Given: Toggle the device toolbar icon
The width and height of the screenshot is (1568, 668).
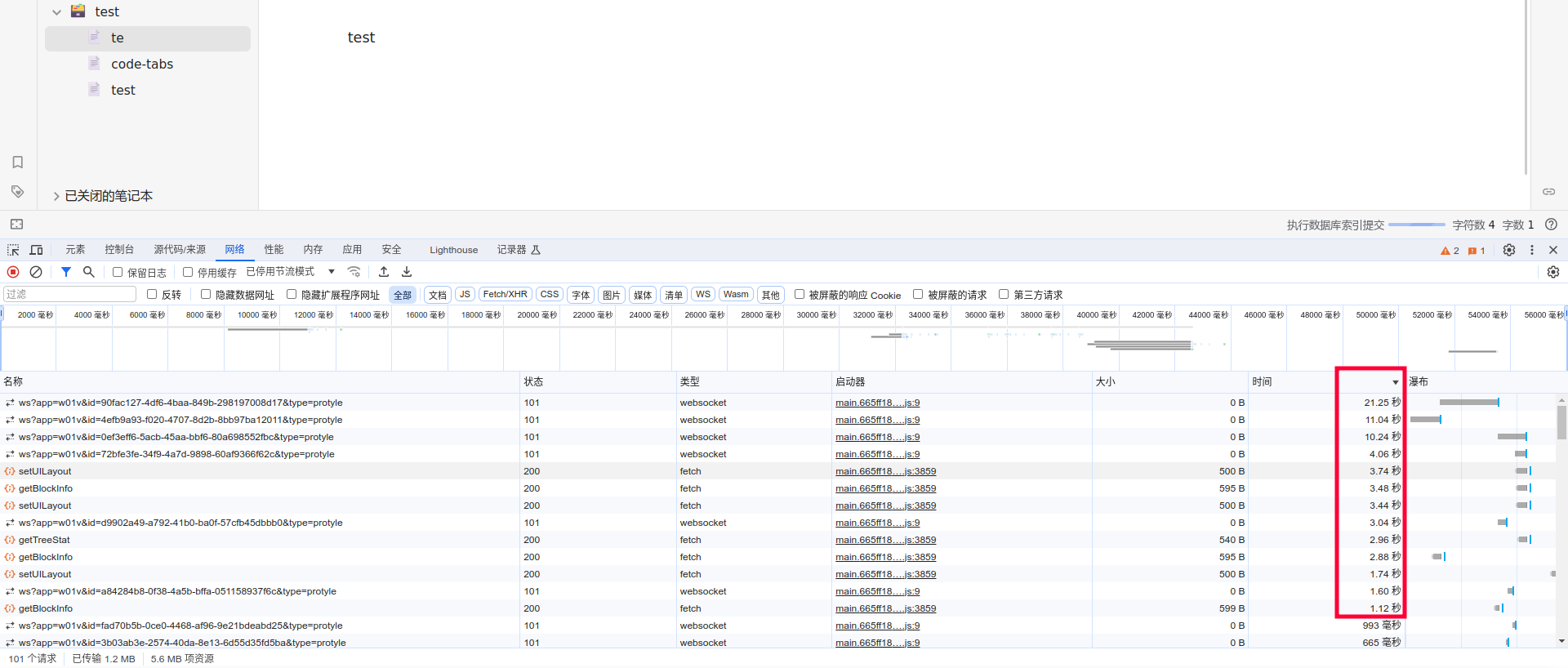Looking at the screenshot, I should 36,250.
